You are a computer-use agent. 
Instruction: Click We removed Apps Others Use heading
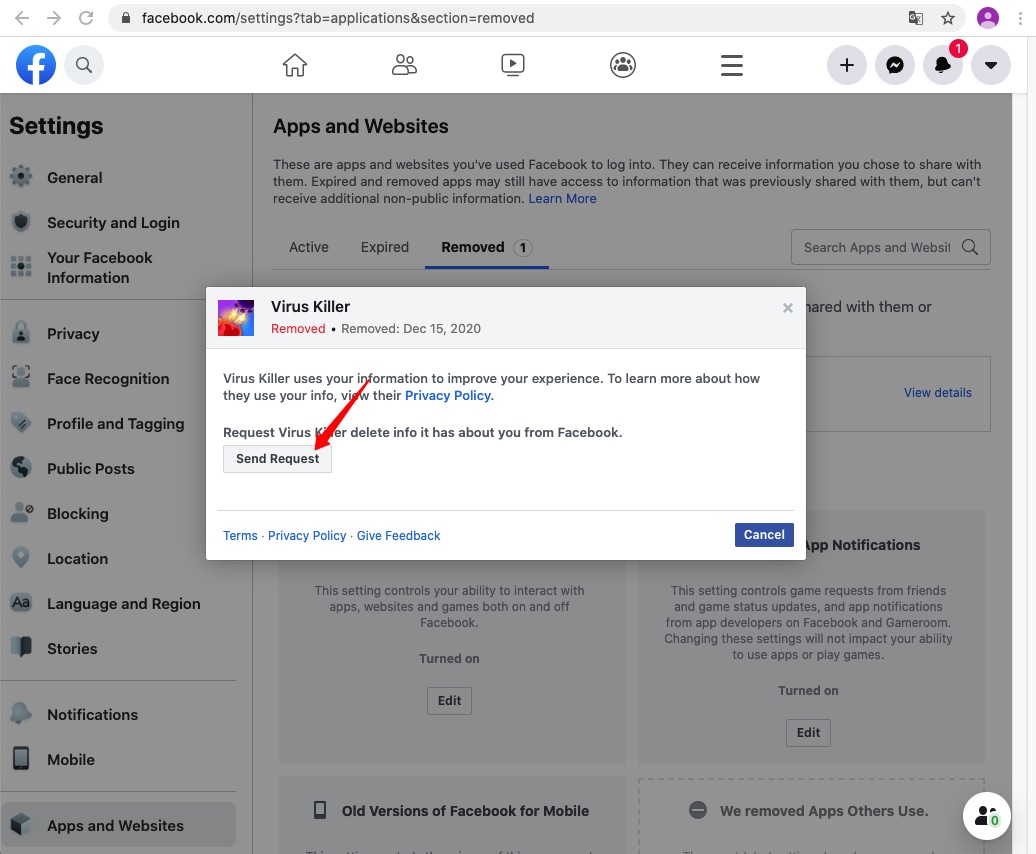(x=824, y=811)
